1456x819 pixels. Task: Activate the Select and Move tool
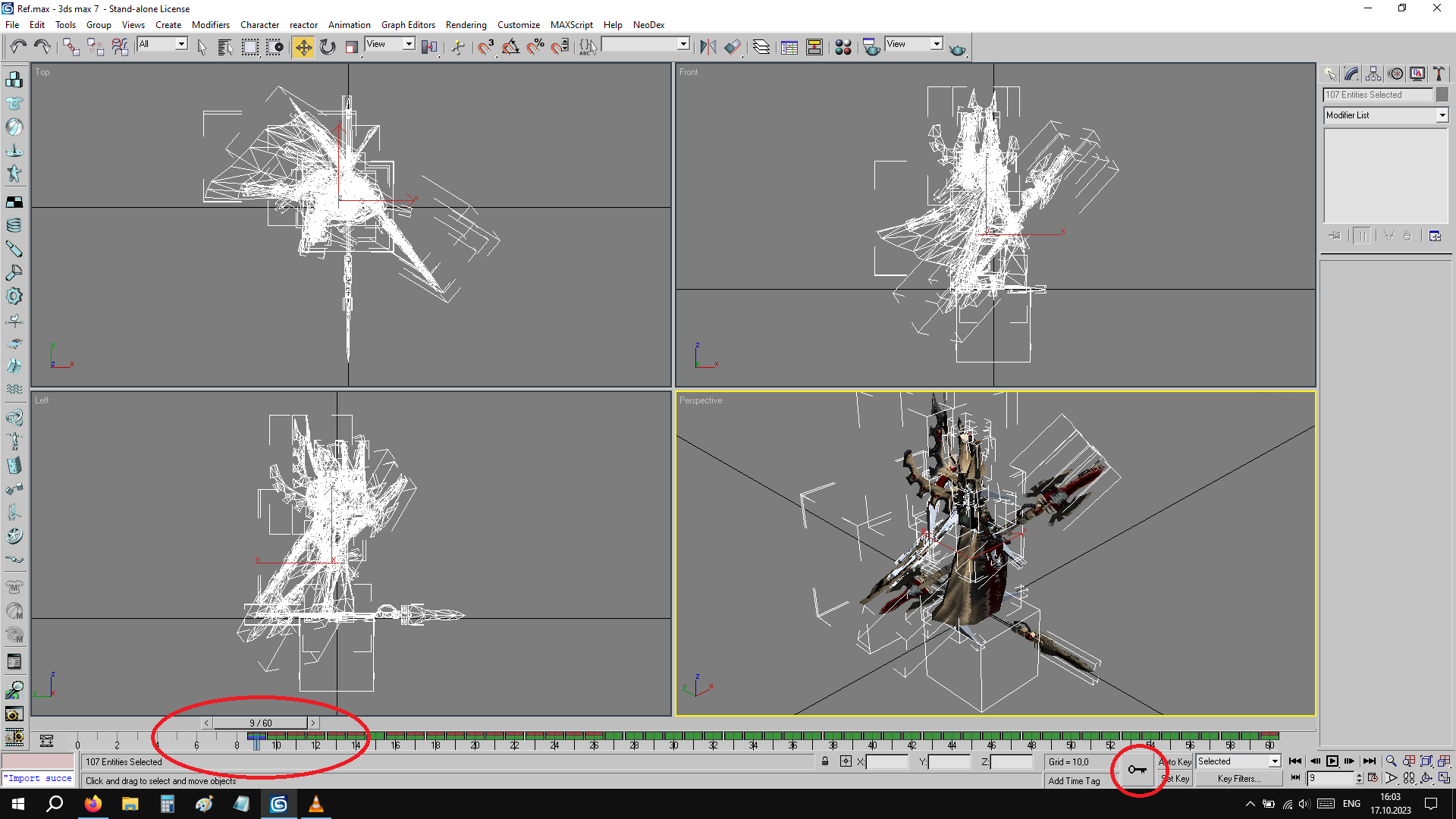point(303,47)
